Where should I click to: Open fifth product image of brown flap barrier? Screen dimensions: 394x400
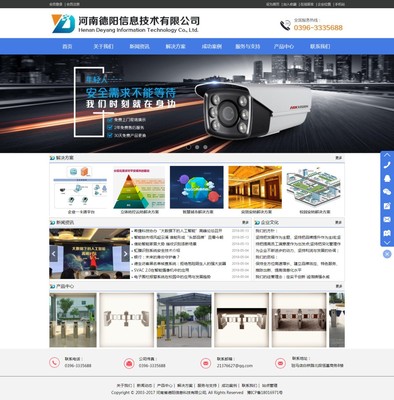[x=299, y=320]
